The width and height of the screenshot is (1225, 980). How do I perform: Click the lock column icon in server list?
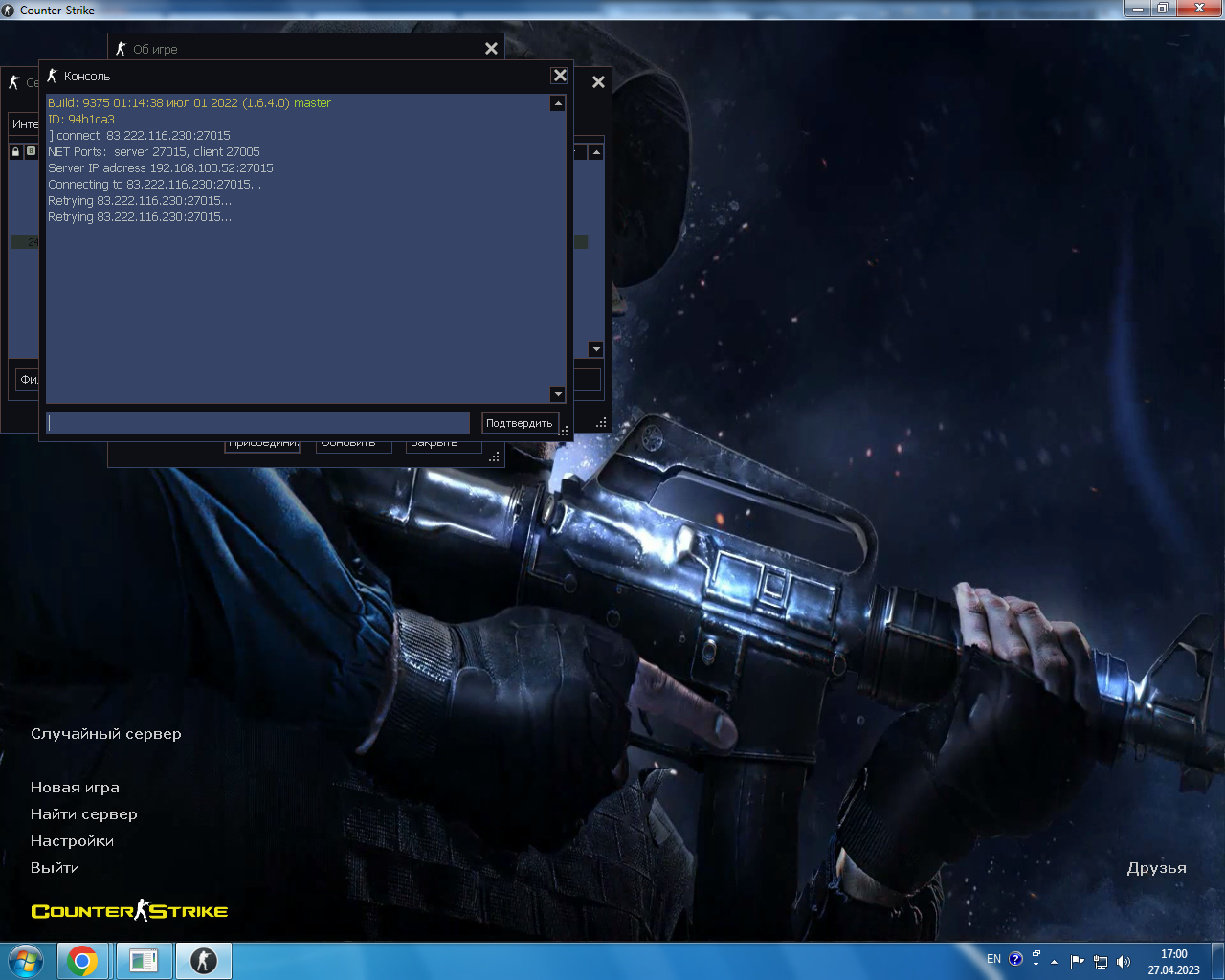tap(15, 151)
